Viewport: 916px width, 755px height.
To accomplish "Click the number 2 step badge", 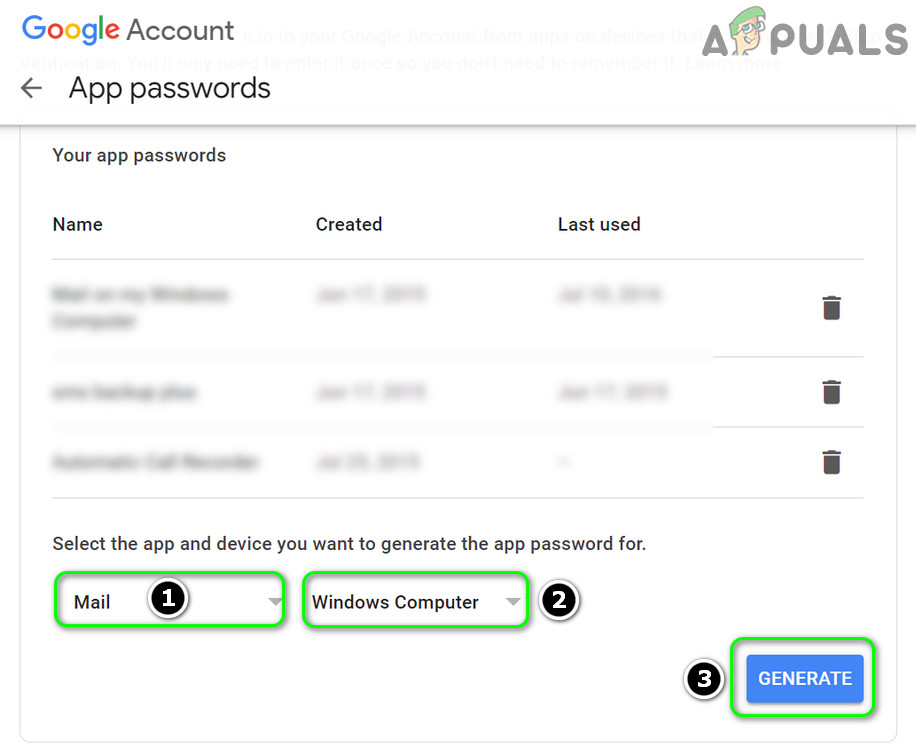I will (559, 599).
